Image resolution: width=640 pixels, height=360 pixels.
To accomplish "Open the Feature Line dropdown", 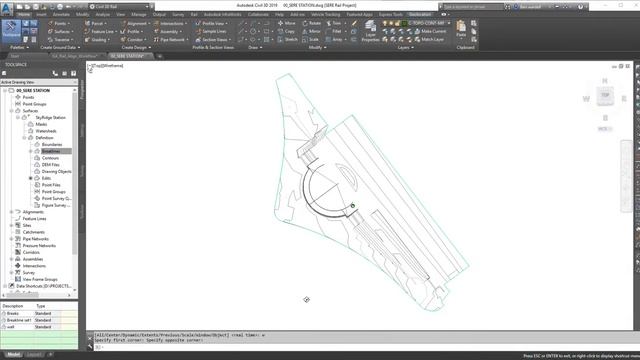I will click(x=101, y=31).
